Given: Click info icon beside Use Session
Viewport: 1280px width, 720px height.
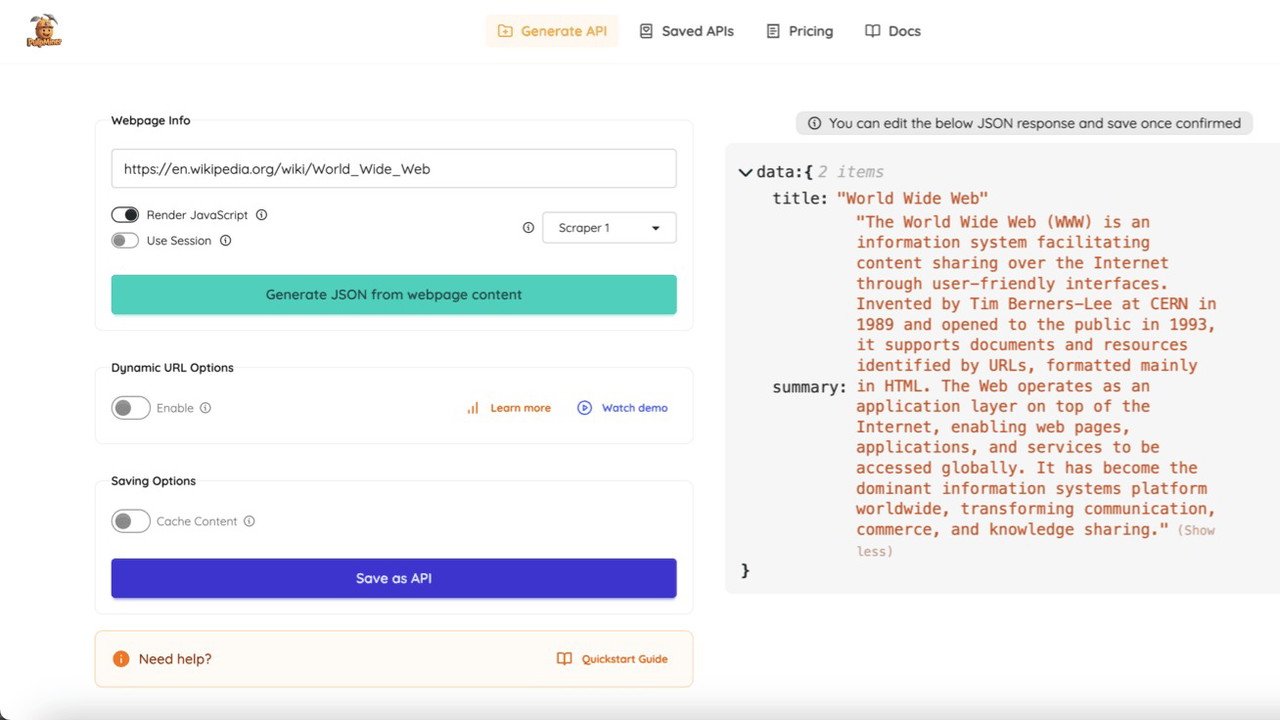Looking at the screenshot, I should pos(226,241).
